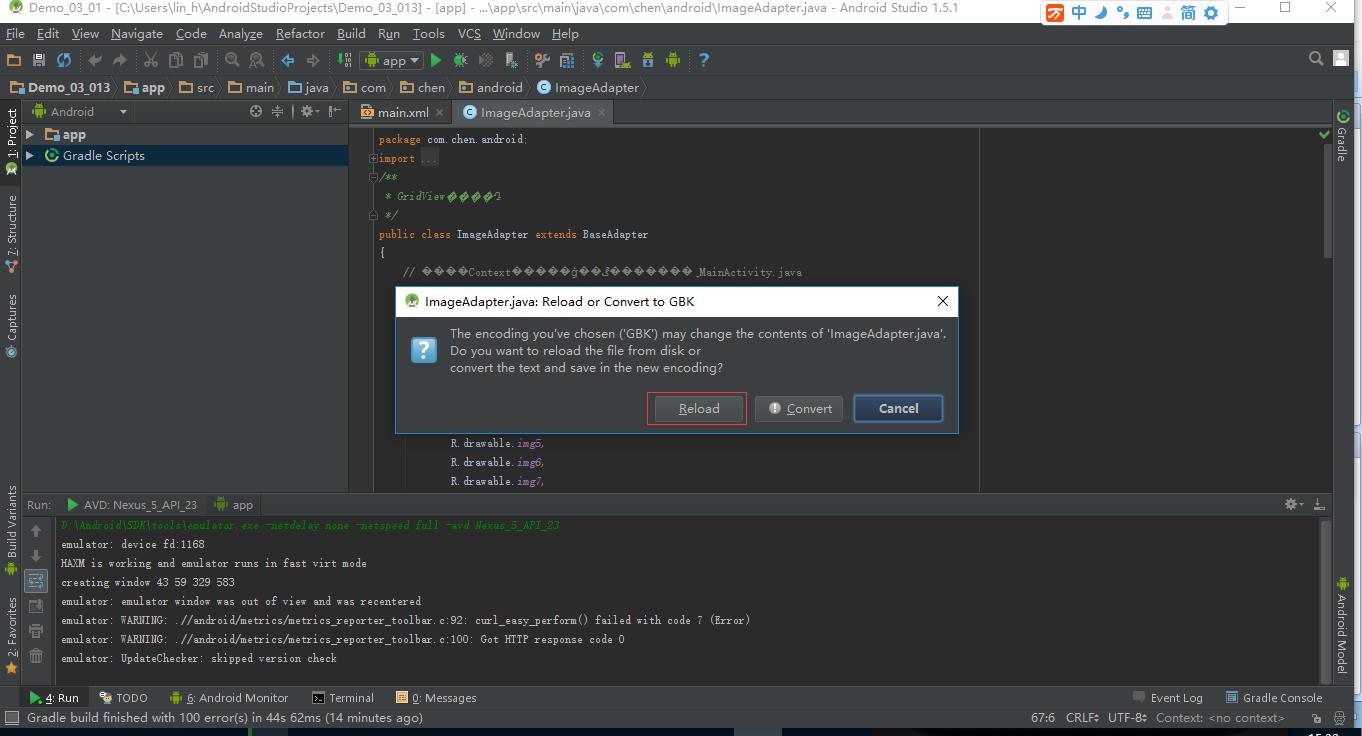The height and width of the screenshot is (736, 1362).
Task: Navigate Back with the left arrow
Action: point(288,60)
